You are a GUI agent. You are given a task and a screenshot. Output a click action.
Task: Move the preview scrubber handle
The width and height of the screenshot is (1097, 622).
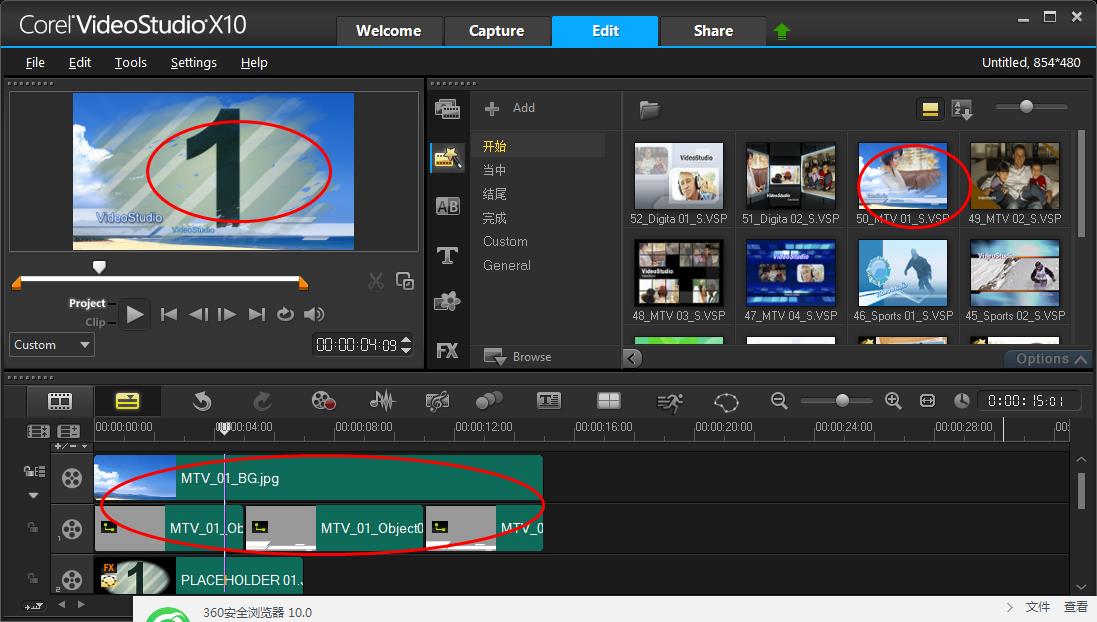[99, 267]
